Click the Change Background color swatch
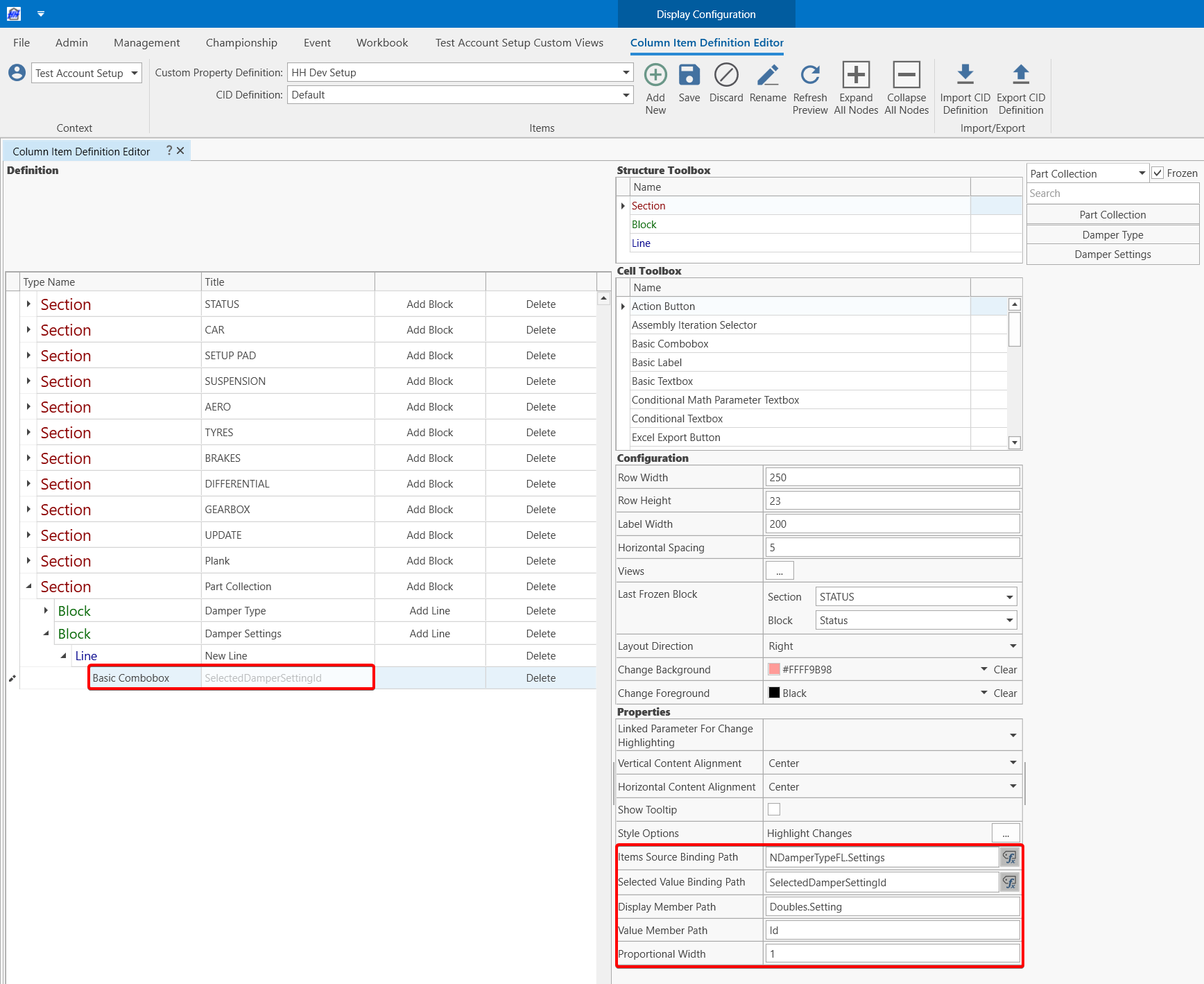The width and height of the screenshot is (1204, 984). click(774, 670)
